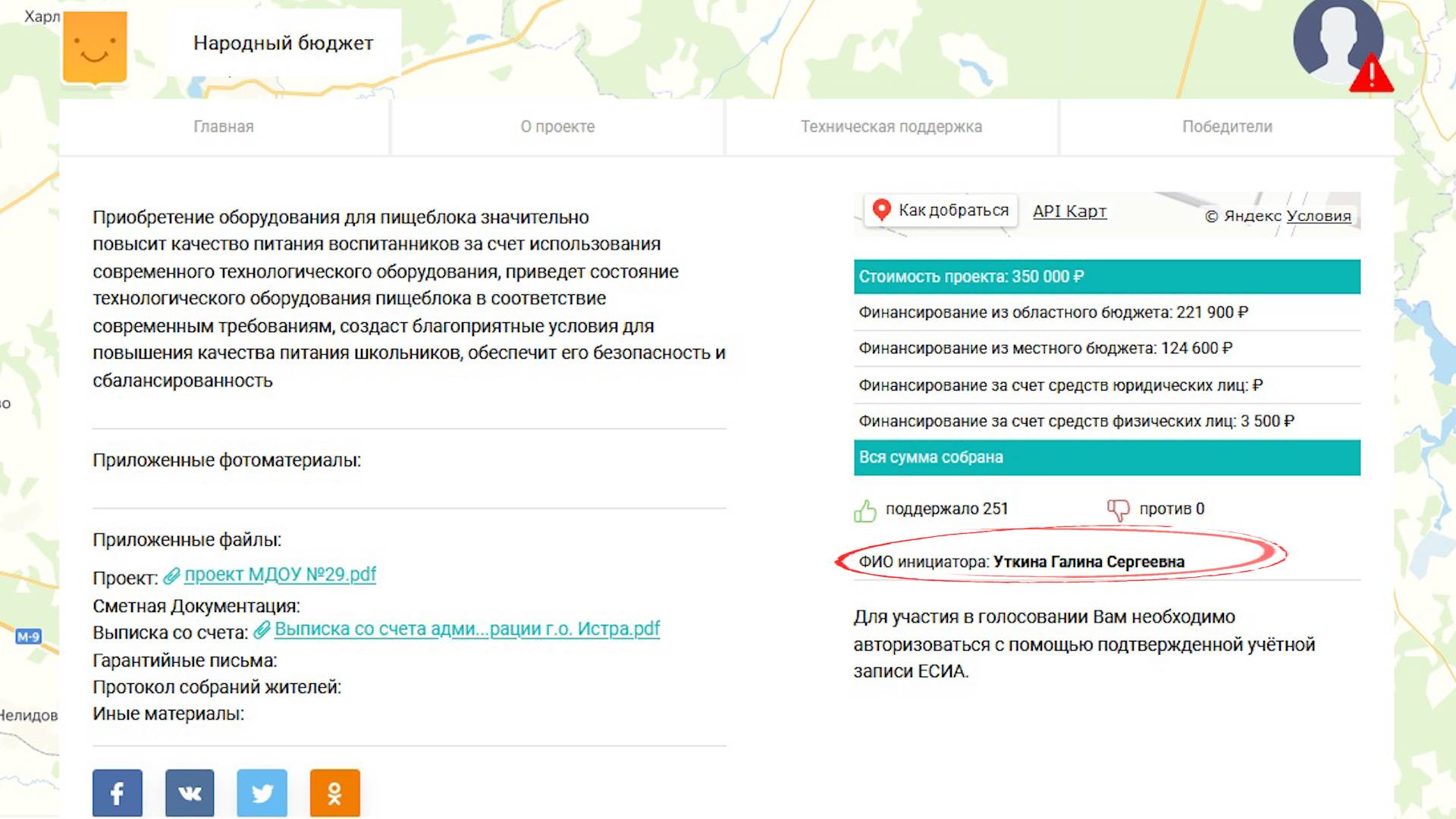
Task: Click paperclip icon beside проект МДОУ №29
Action: tap(172, 576)
